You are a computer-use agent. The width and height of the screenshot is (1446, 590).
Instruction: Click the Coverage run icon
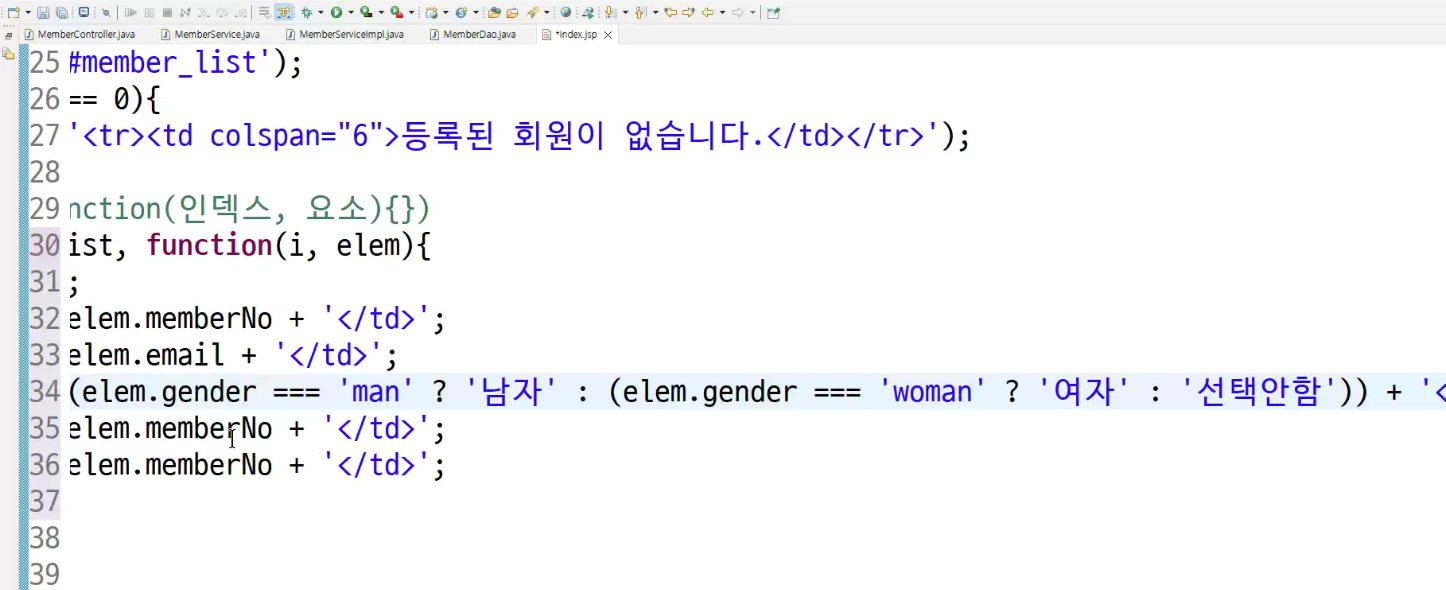[366, 13]
